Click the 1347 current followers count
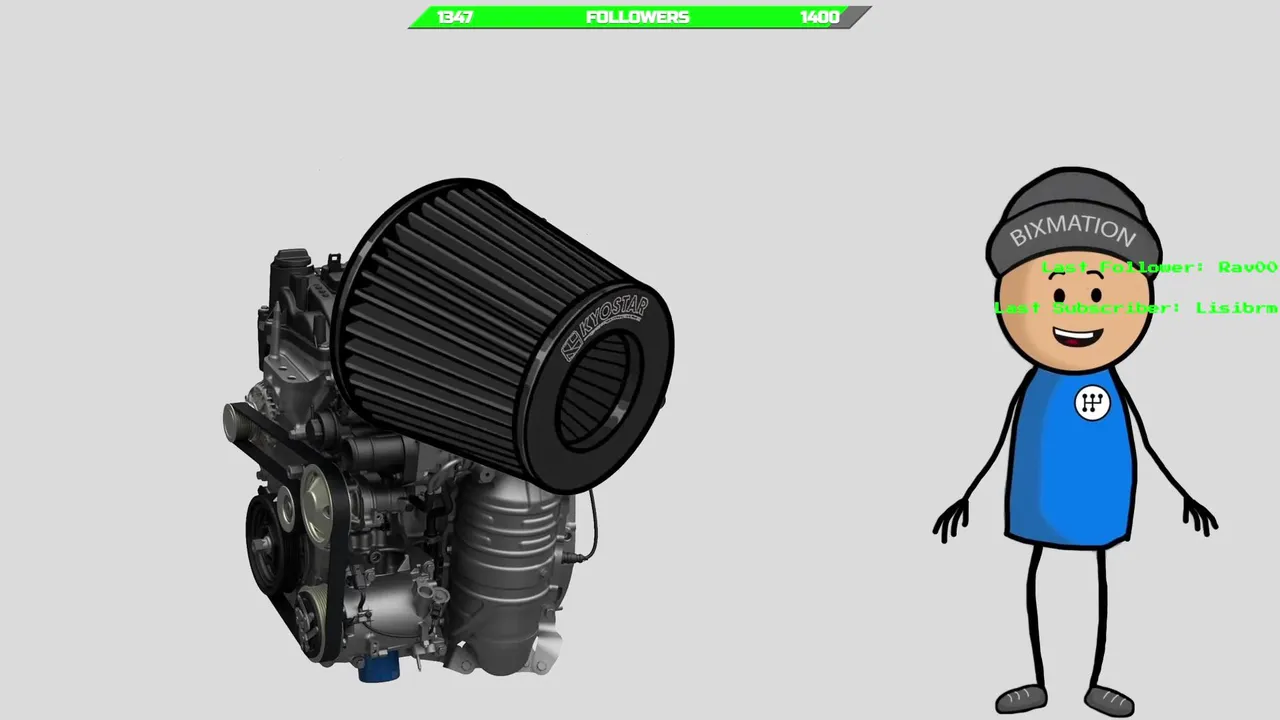 (x=455, y=17)
